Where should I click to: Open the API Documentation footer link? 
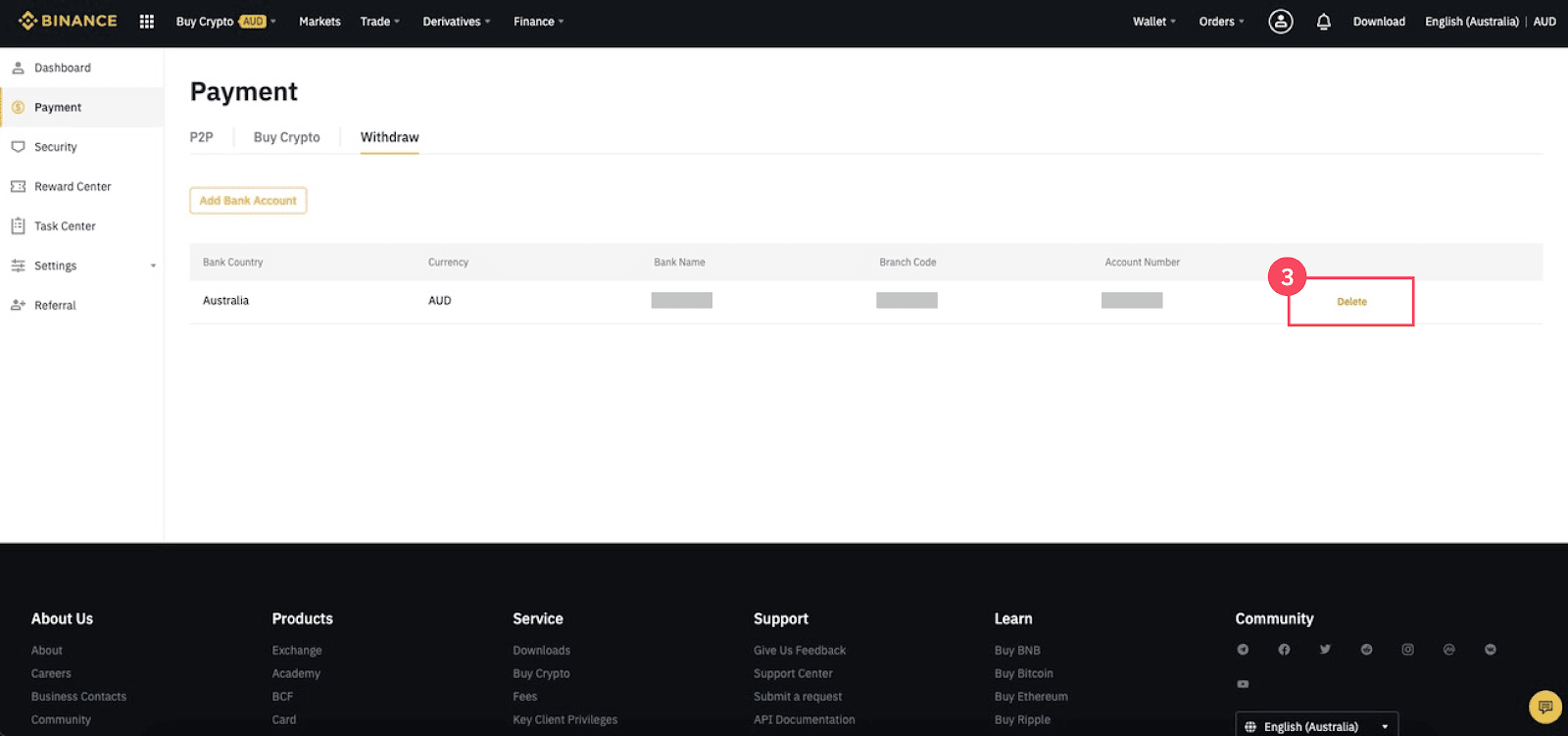(x=804, y=719)
